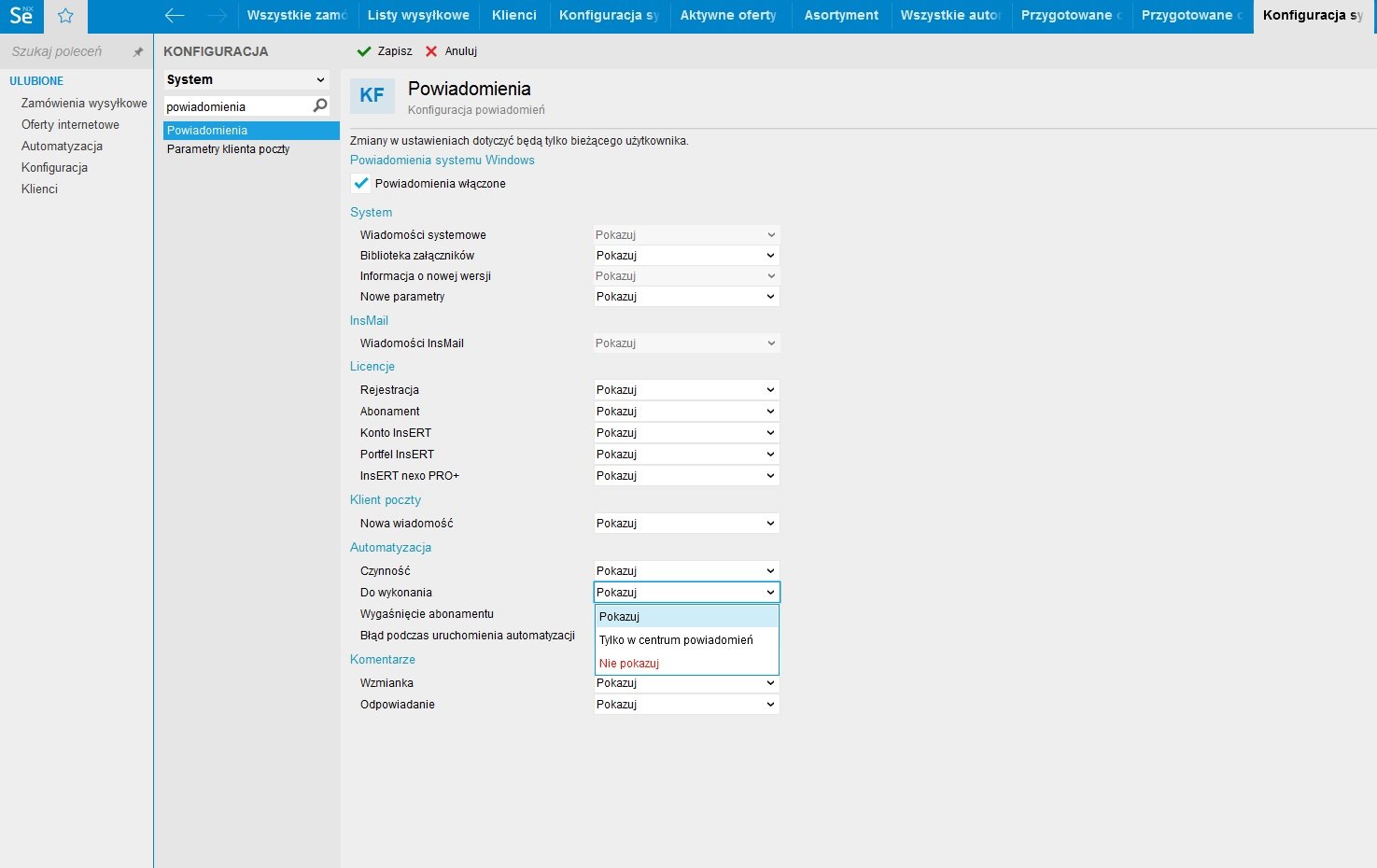
Task: Switch to the Asortyment tab
Action: pos(841,15)
